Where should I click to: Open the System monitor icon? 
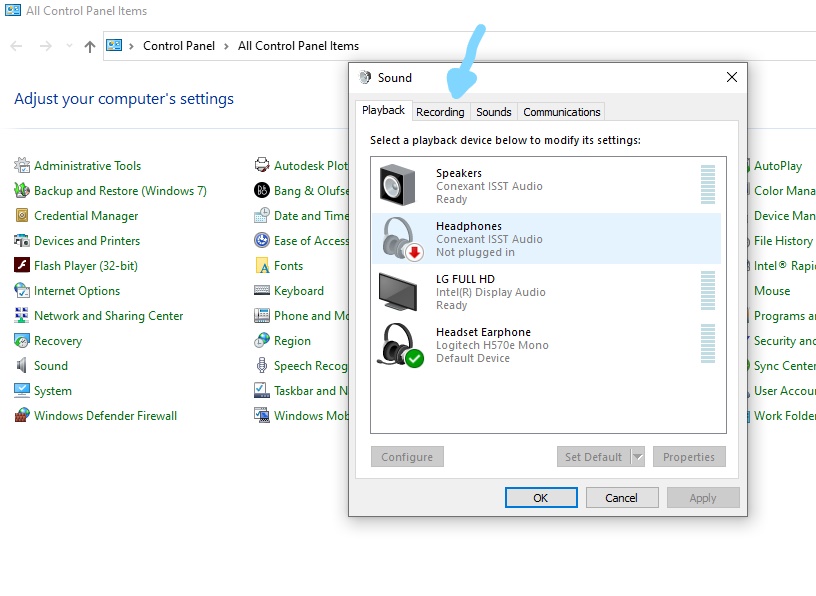pos(22,390)
